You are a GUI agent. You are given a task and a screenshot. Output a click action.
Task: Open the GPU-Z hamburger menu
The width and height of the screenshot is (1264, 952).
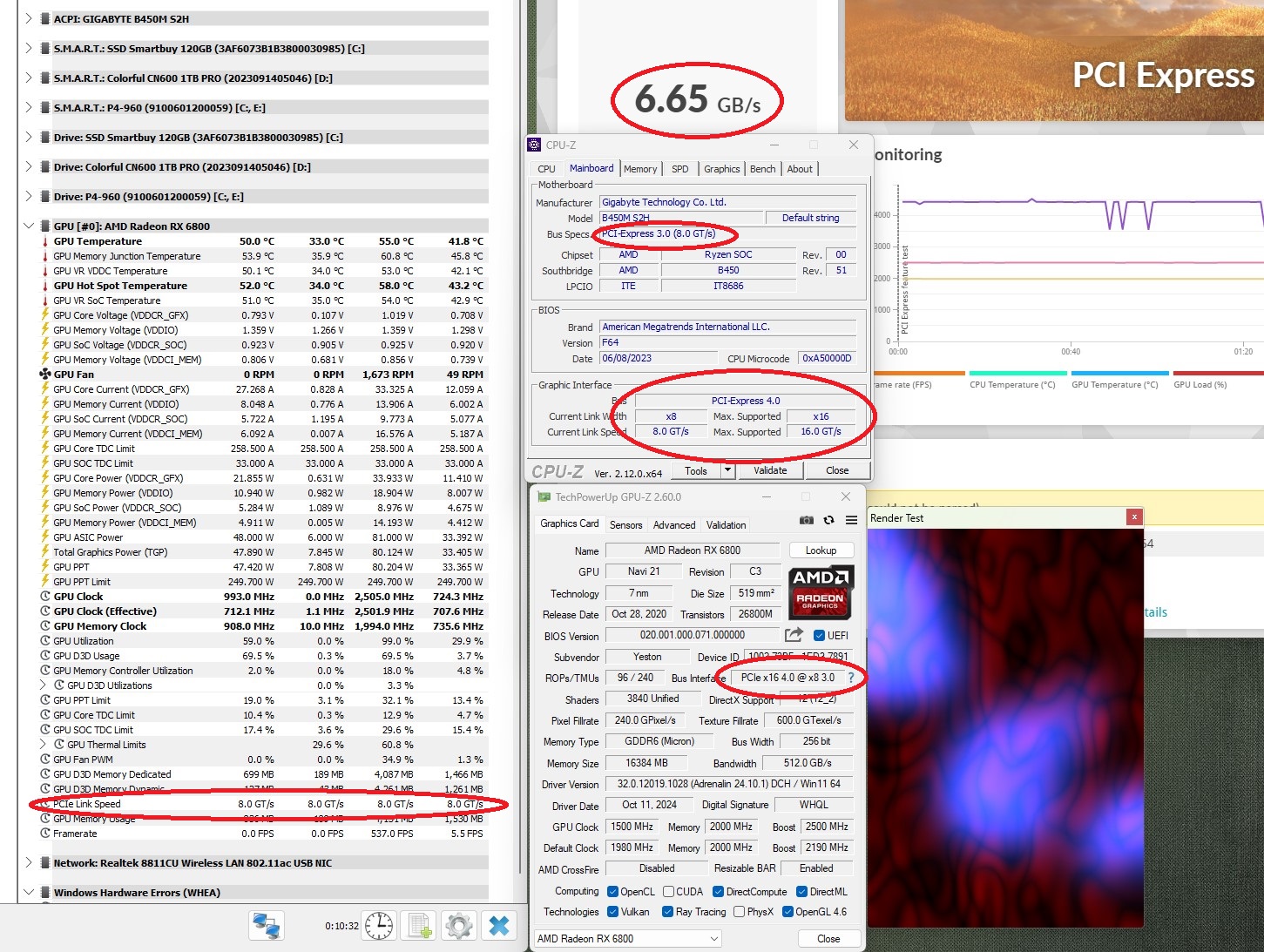[851, 520]
